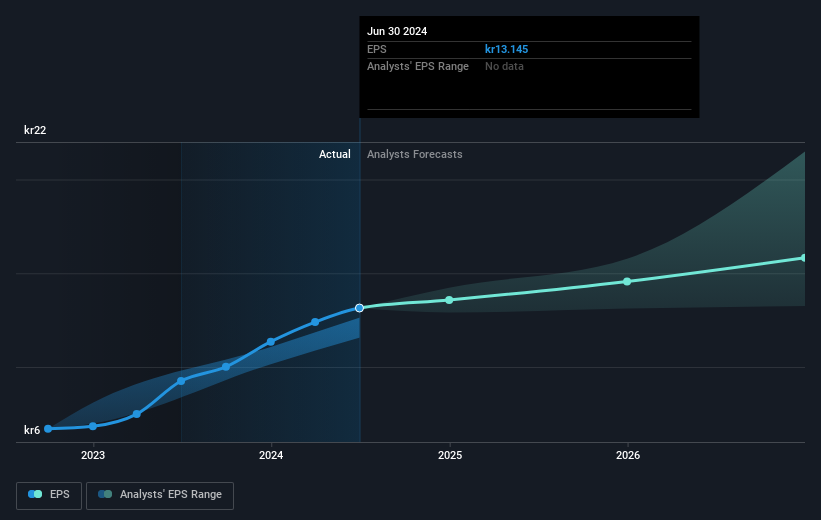Screen dimensions: 821x520
Task: Click the 2026 x-axis label
Action: click(628, 455)
